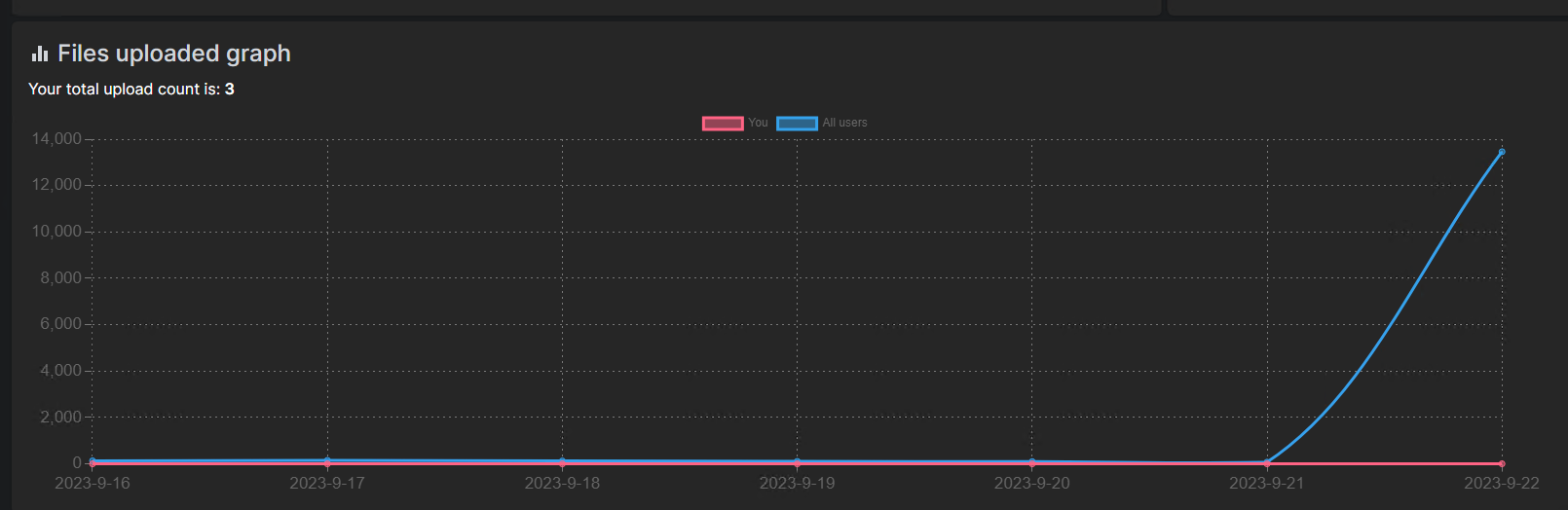Click the 8,000 y-axis label
1568x510 pixels.
point(60,278)
